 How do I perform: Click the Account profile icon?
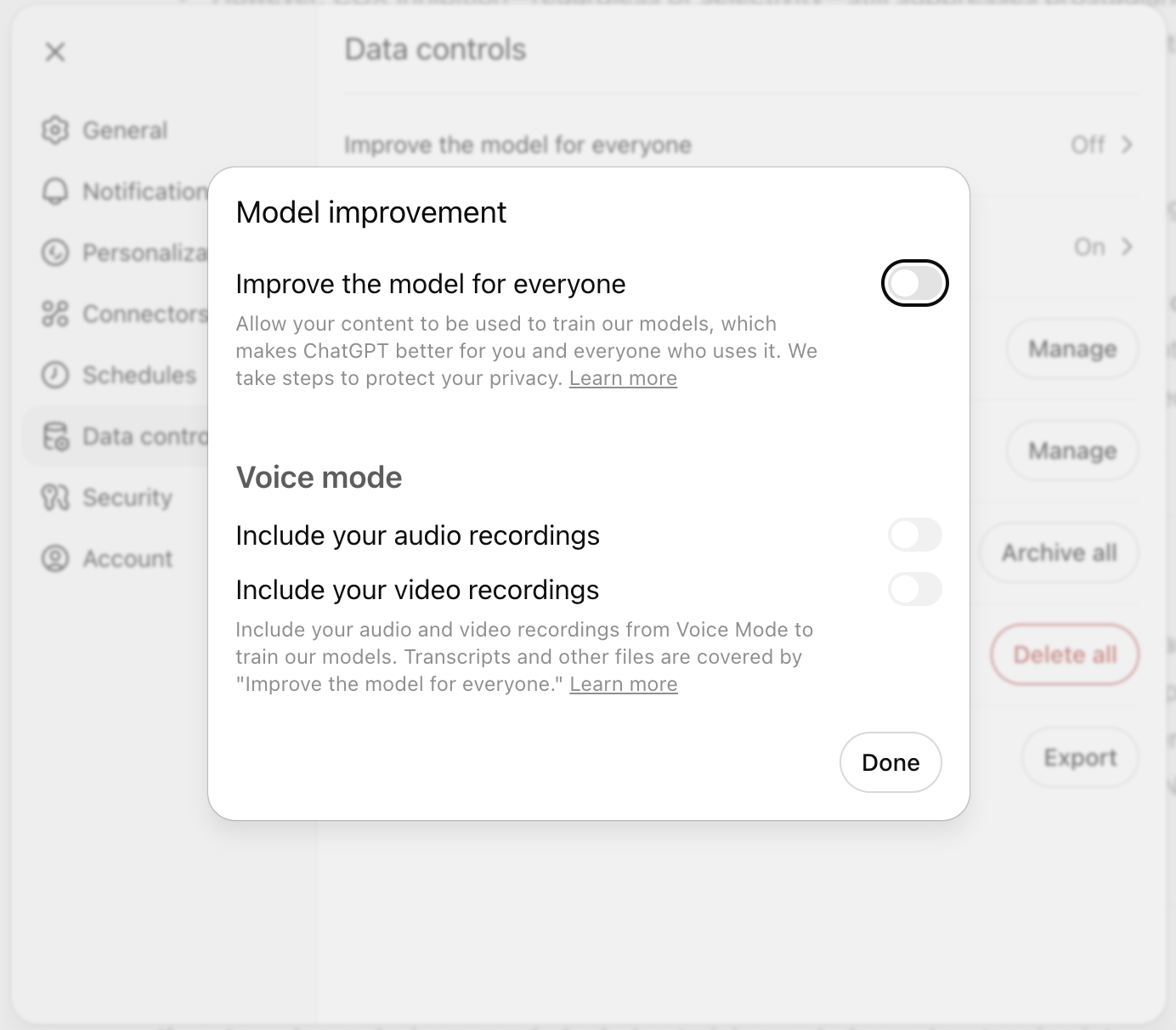[55, 558]
